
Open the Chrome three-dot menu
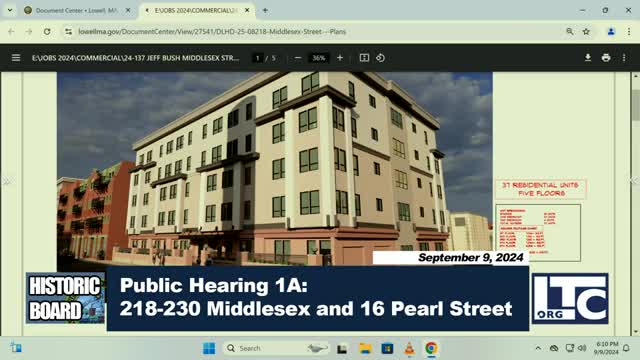629,31
